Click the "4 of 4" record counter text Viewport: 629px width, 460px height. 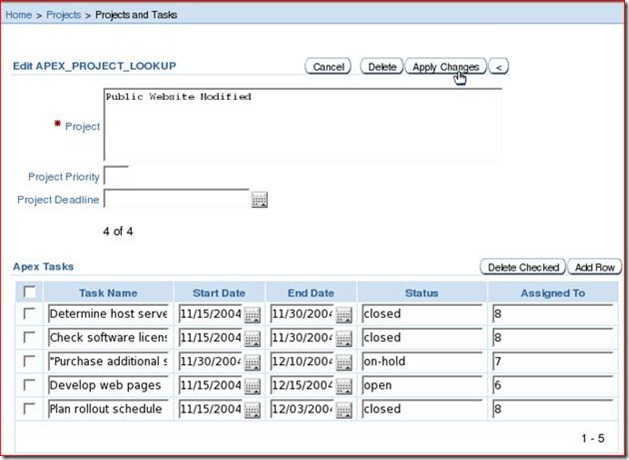click(x=118, y=231)
